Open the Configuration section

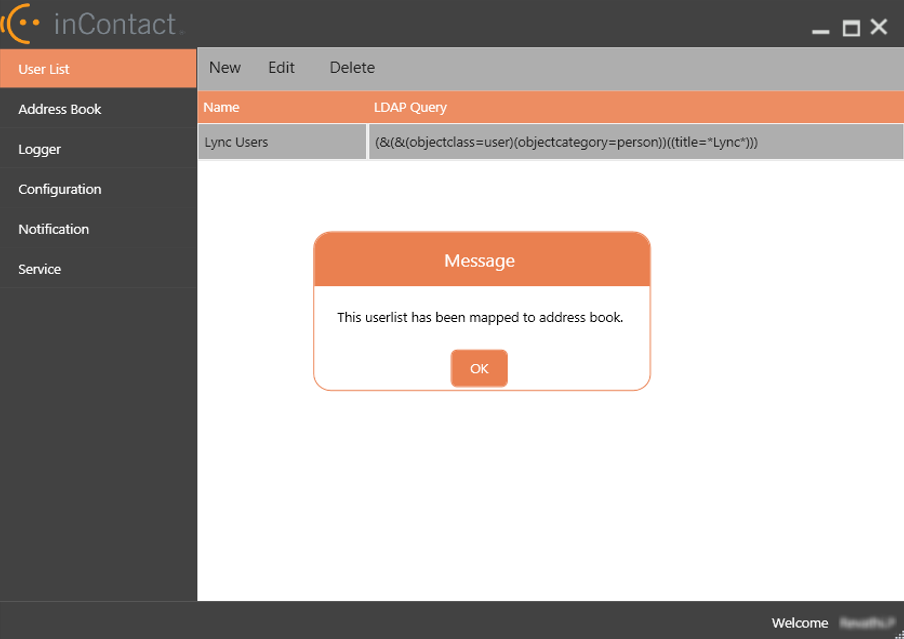coord(98,189)
